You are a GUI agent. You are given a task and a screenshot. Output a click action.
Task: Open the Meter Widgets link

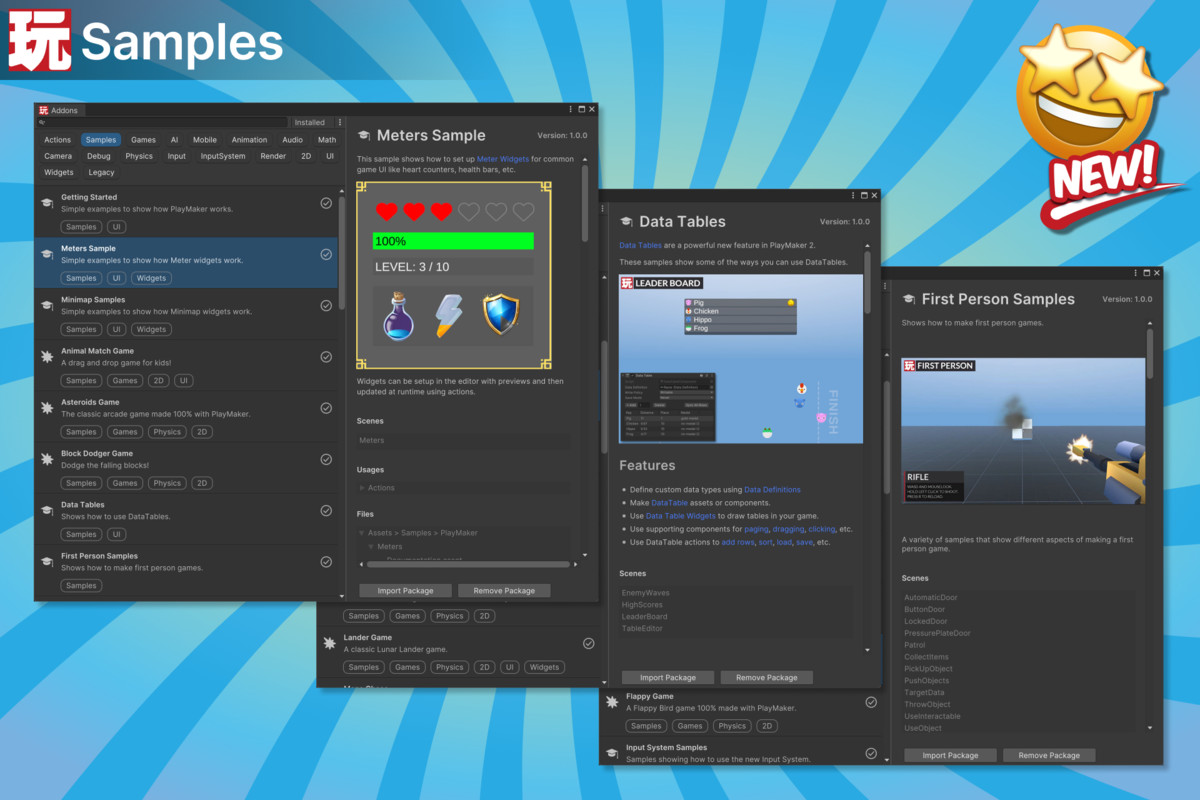(x=502, y=159)
